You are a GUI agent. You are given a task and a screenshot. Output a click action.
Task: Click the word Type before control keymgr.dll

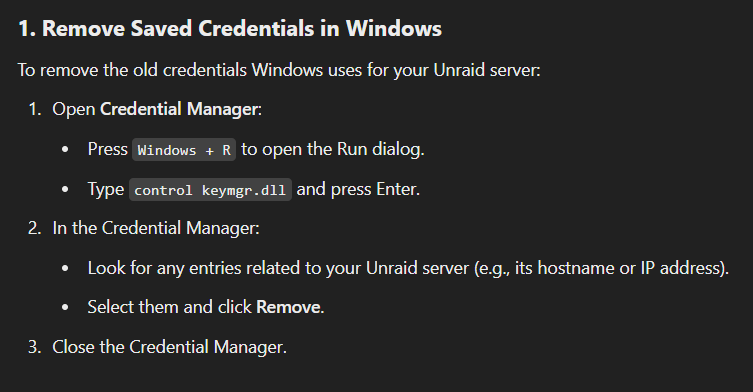click(x=106, y=189)
